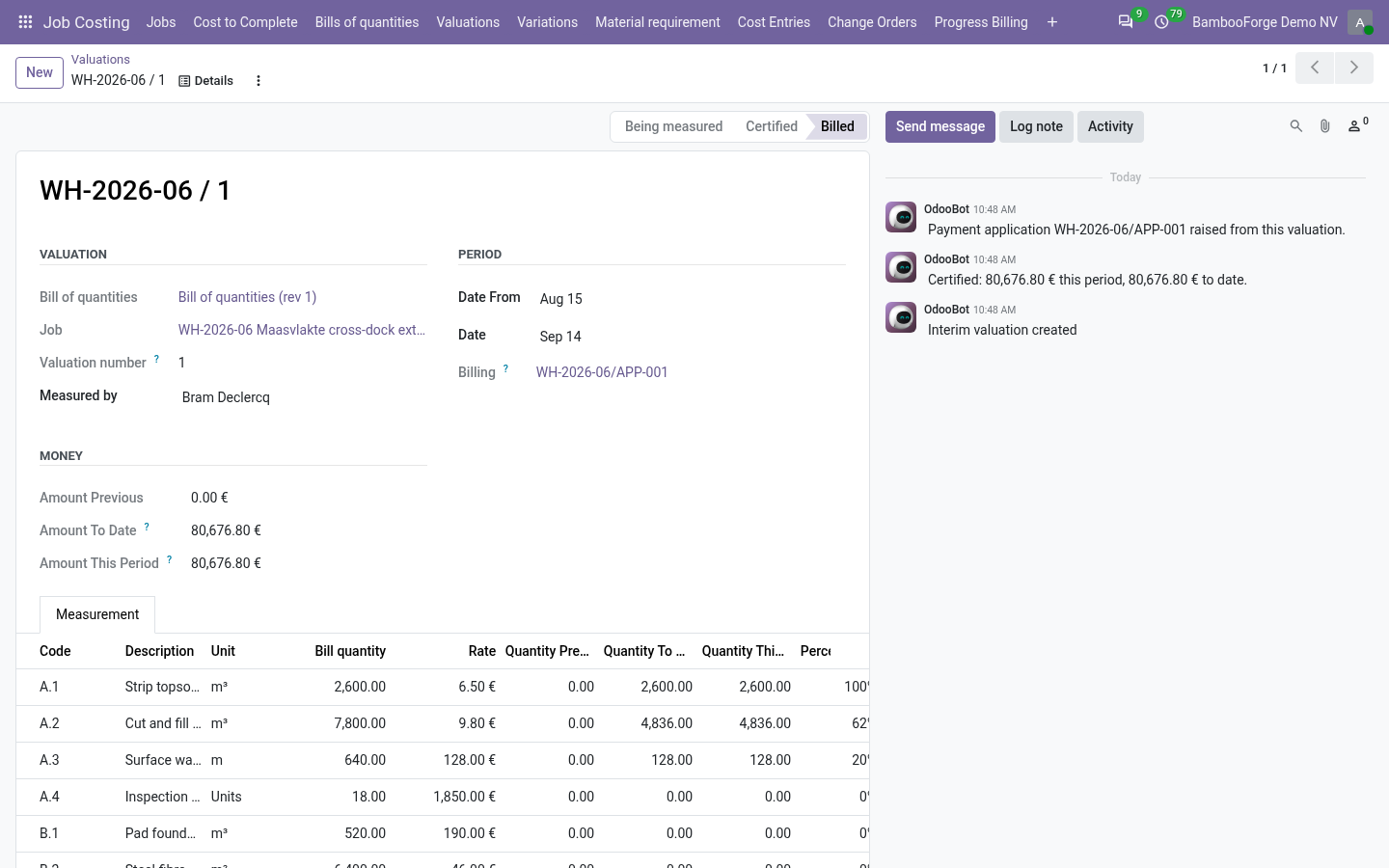This screenshot has width=1389, height=868.
Task: Set status to Certified
Action: [772, 126]
